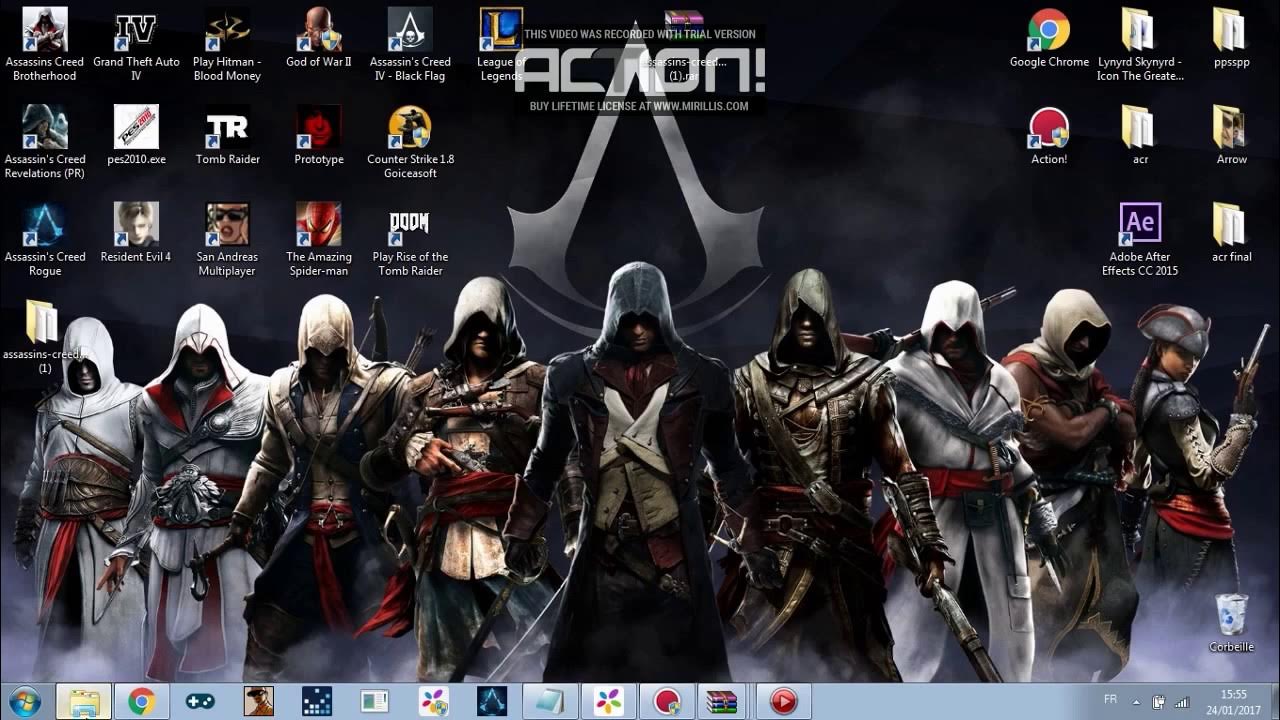Open the Corbeille recycle bin

1231,622
